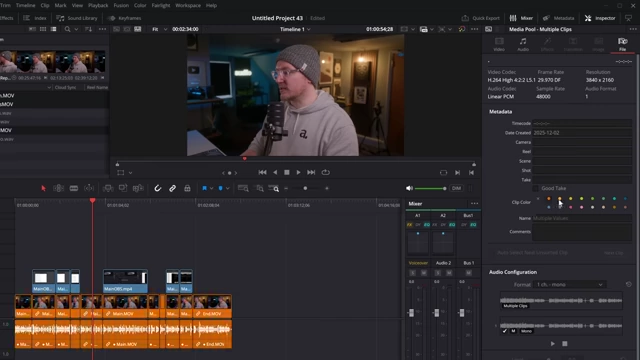The height and width of the screenshot is (360, 640).
Task: Switch media pool to list view
Action: click(x=53, y=29)
